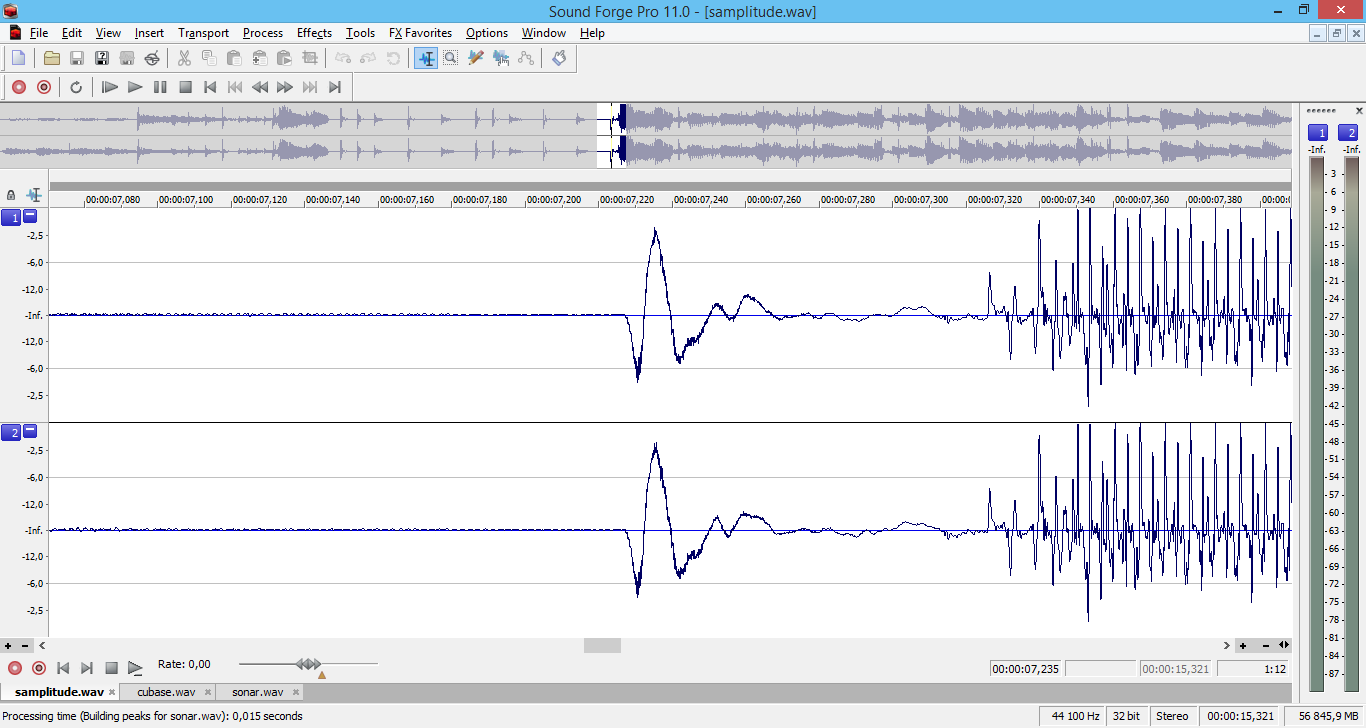Stop playback in the bottom playbar

tap(111, 668)
